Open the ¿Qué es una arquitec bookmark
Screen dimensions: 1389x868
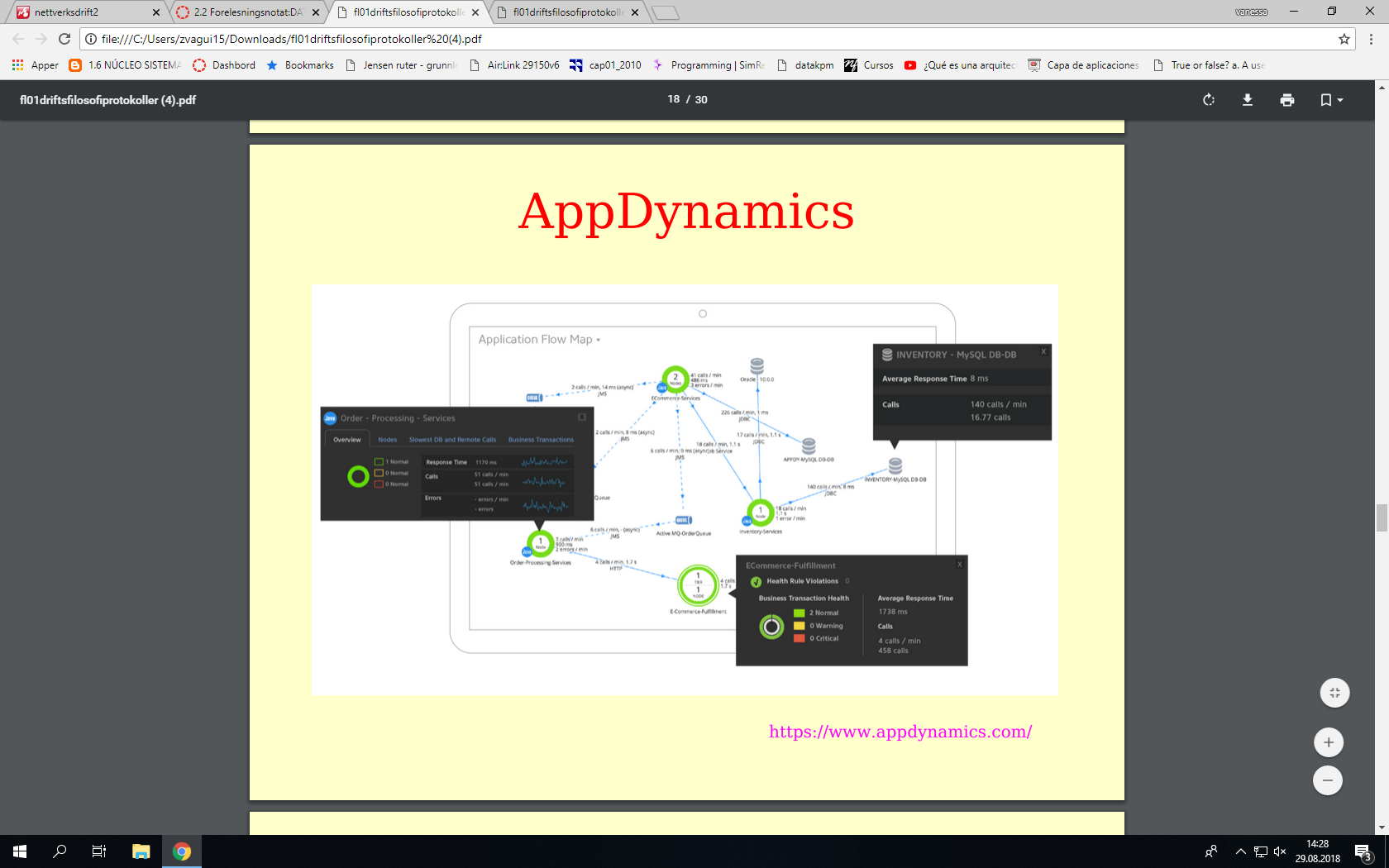(961, 65)
